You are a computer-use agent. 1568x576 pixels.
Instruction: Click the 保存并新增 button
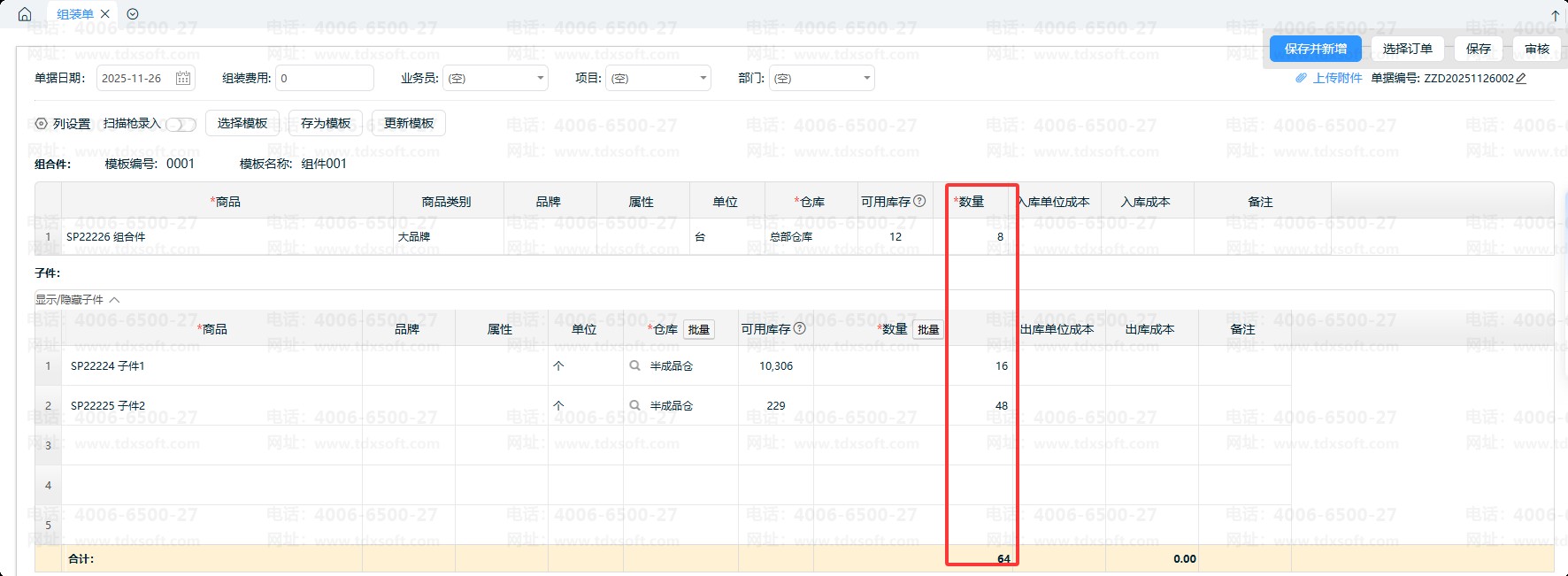coord(1315,49)
